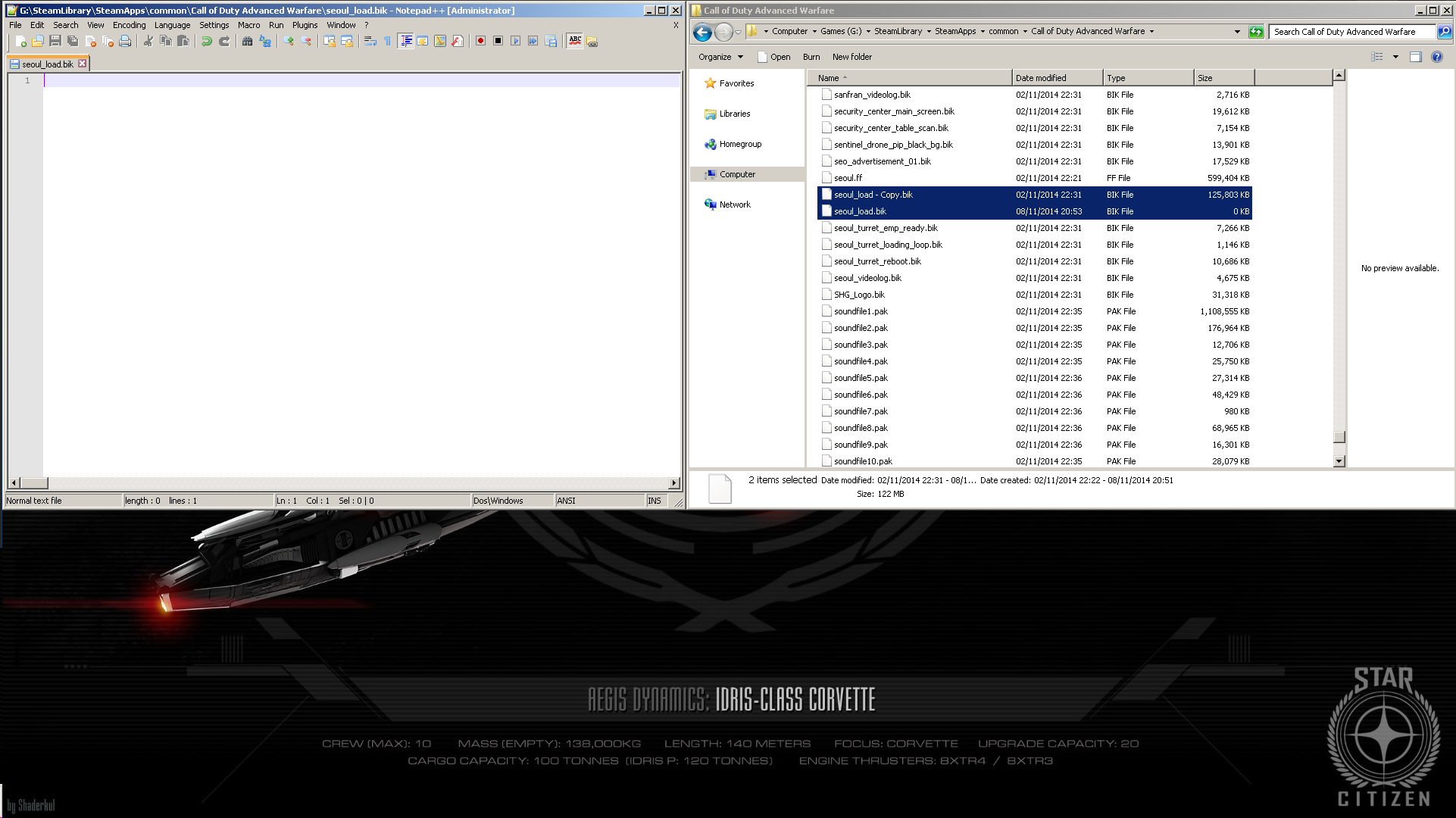Click the Save file toolbar icon
Screen dimensions: 1456x818
55,41
